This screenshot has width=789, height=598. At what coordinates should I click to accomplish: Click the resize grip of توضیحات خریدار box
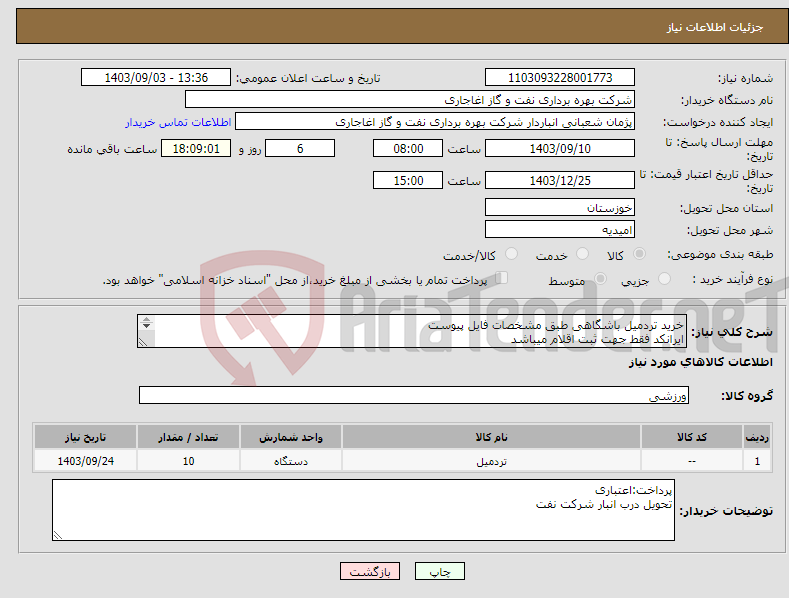tap(58, 535)
